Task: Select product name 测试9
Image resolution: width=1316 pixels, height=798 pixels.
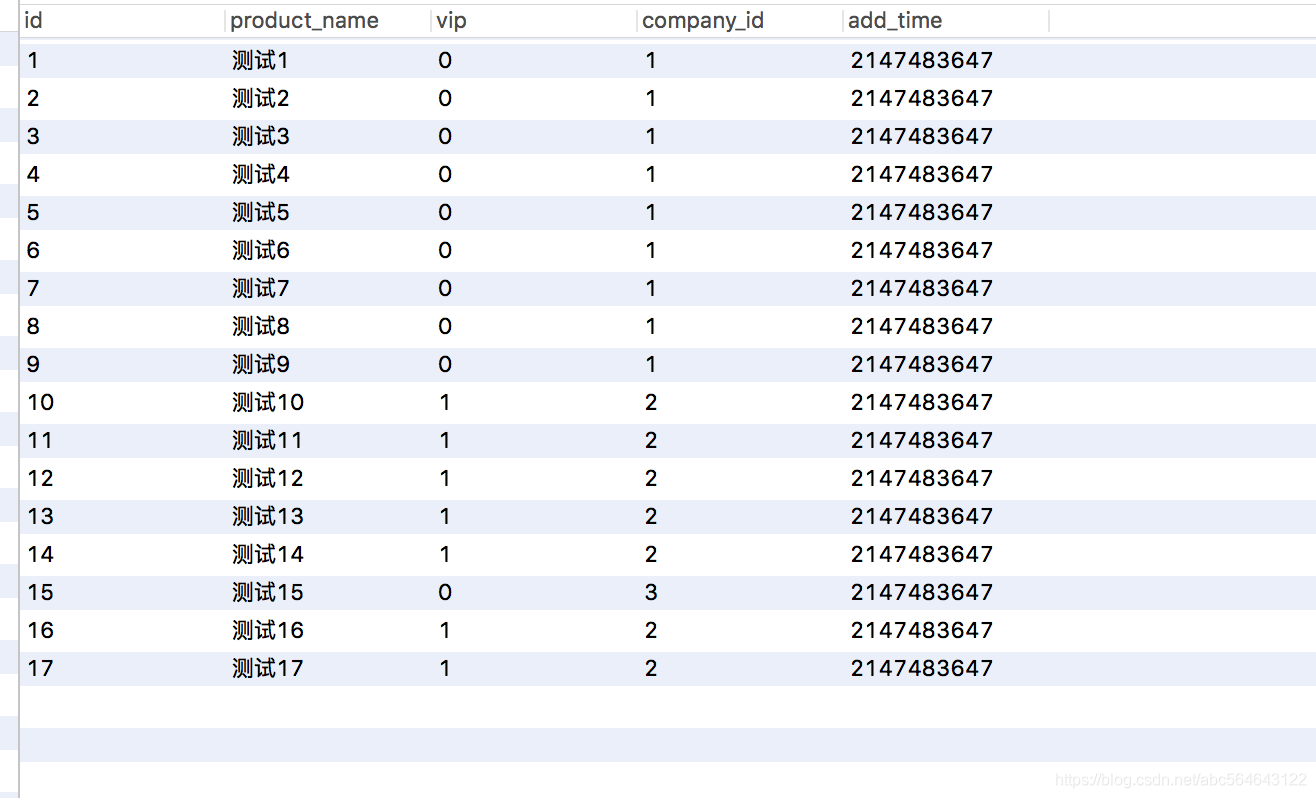Action: [x=260, y=365]
